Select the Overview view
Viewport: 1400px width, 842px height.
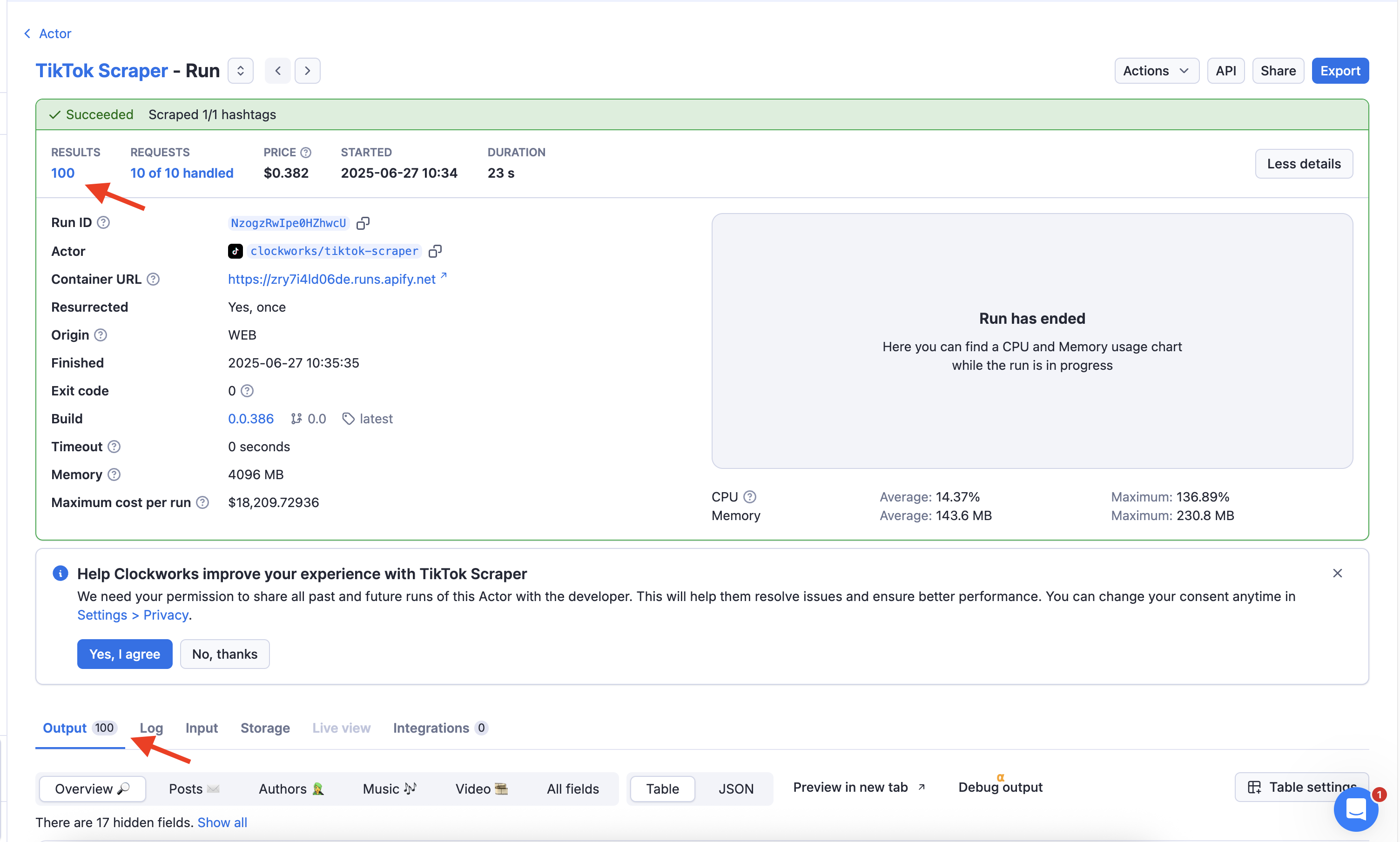[93, 789]
